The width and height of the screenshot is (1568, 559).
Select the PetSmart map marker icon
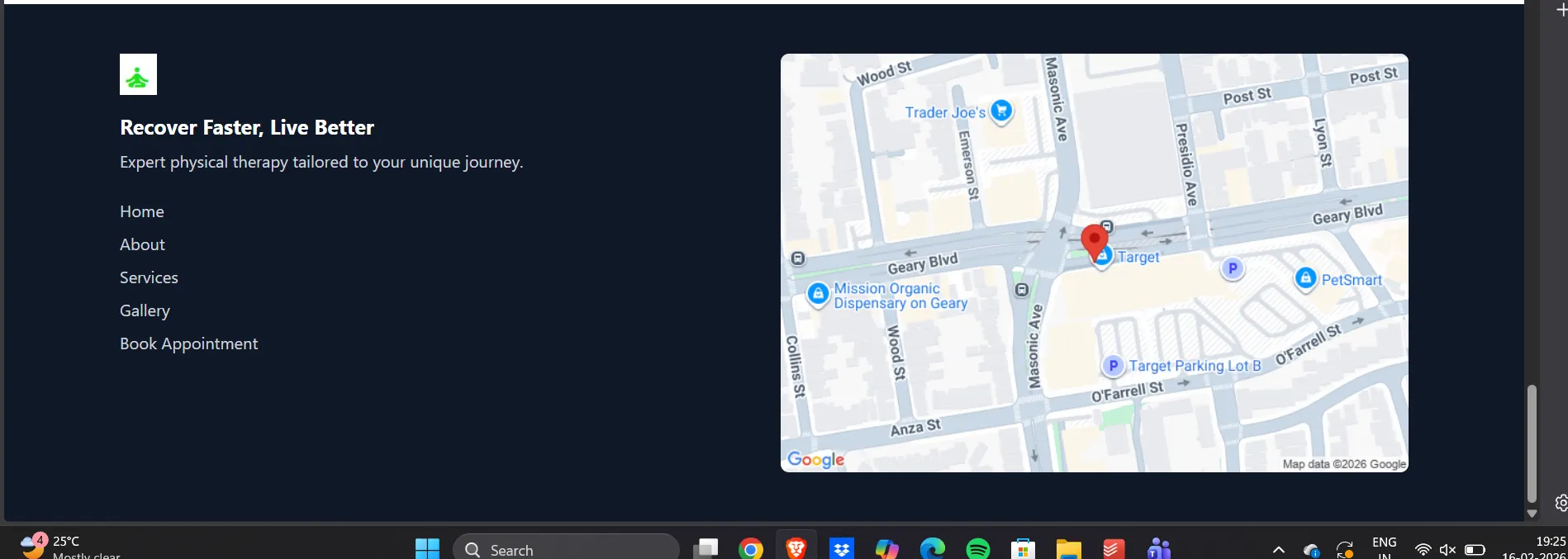pos(1305,279)
